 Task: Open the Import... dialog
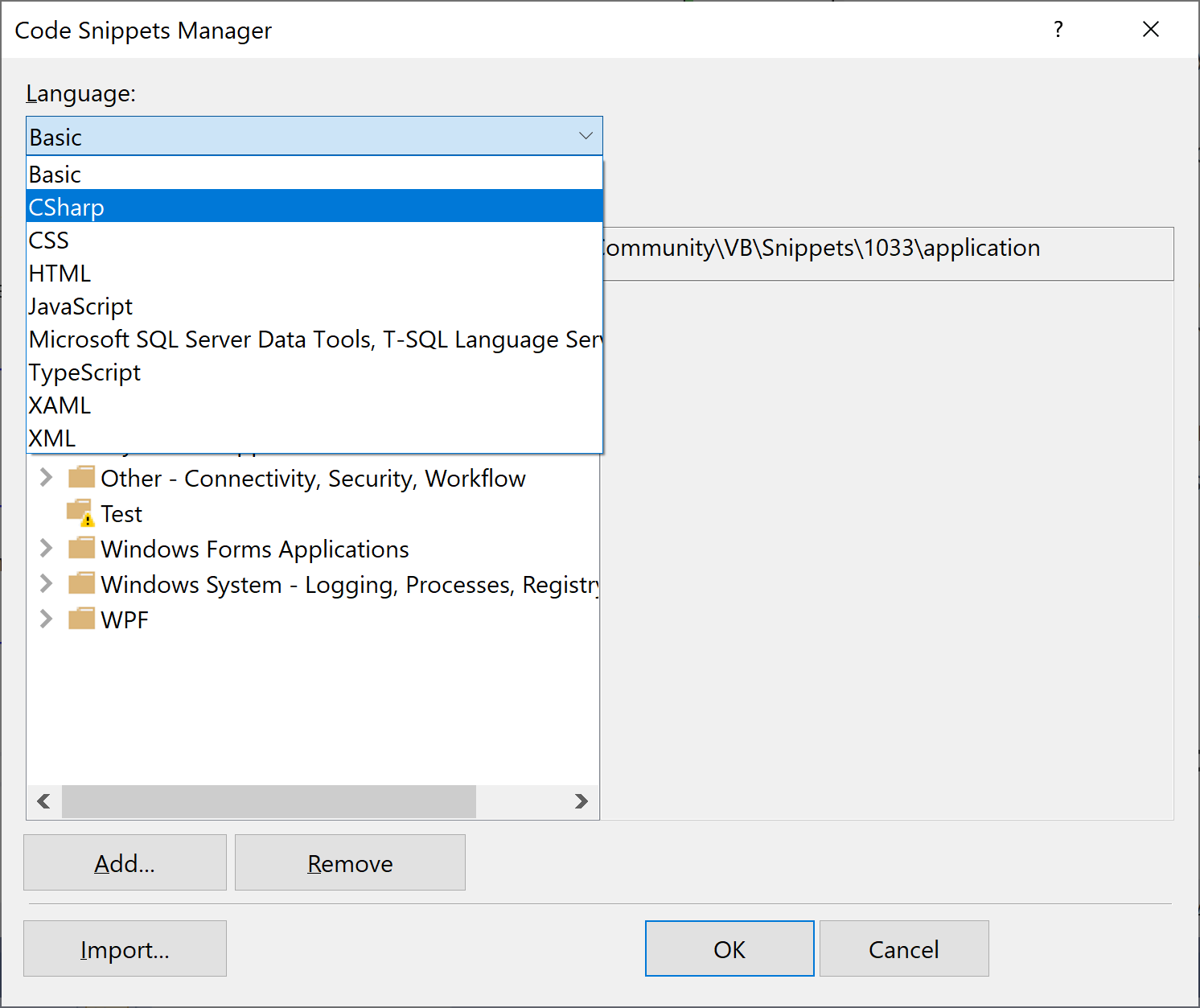[x=125, y=948]
